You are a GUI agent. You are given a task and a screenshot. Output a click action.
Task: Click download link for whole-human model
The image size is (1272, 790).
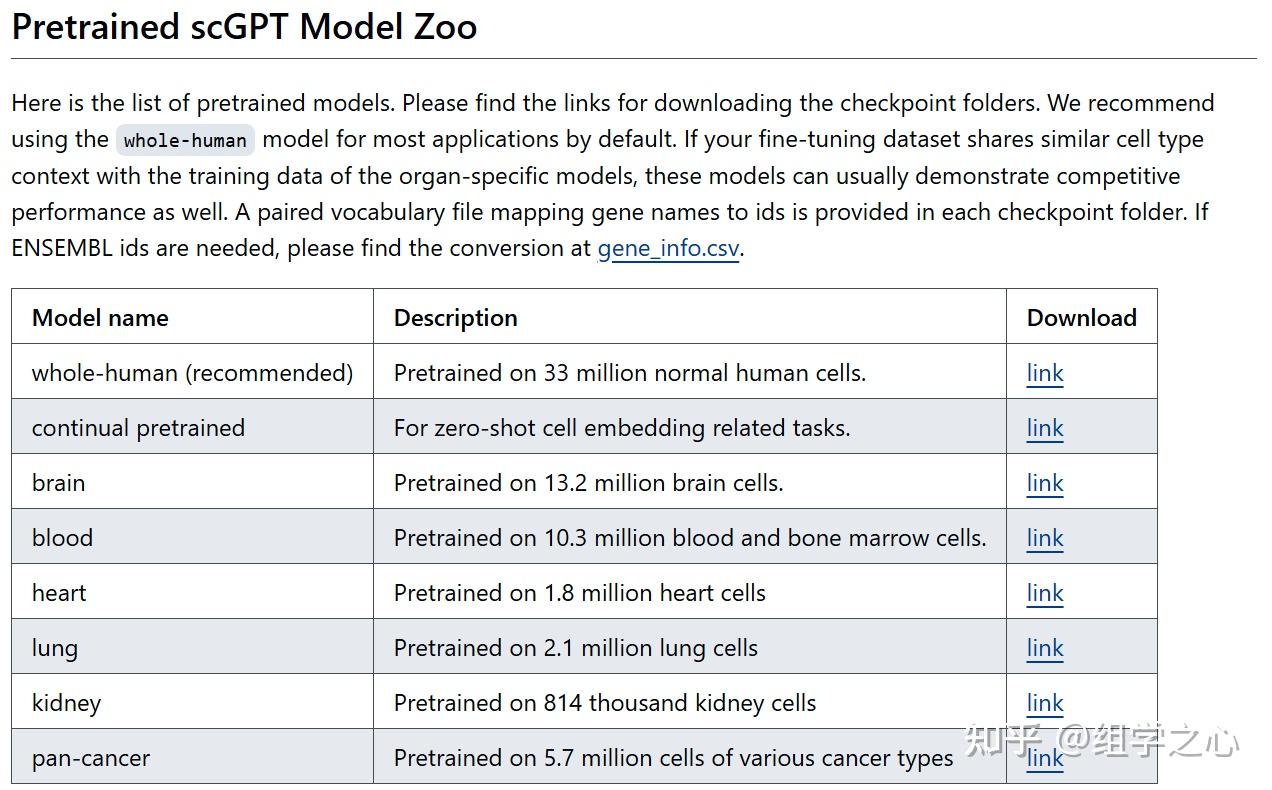pyautogui.click(x=1044, y=373)
